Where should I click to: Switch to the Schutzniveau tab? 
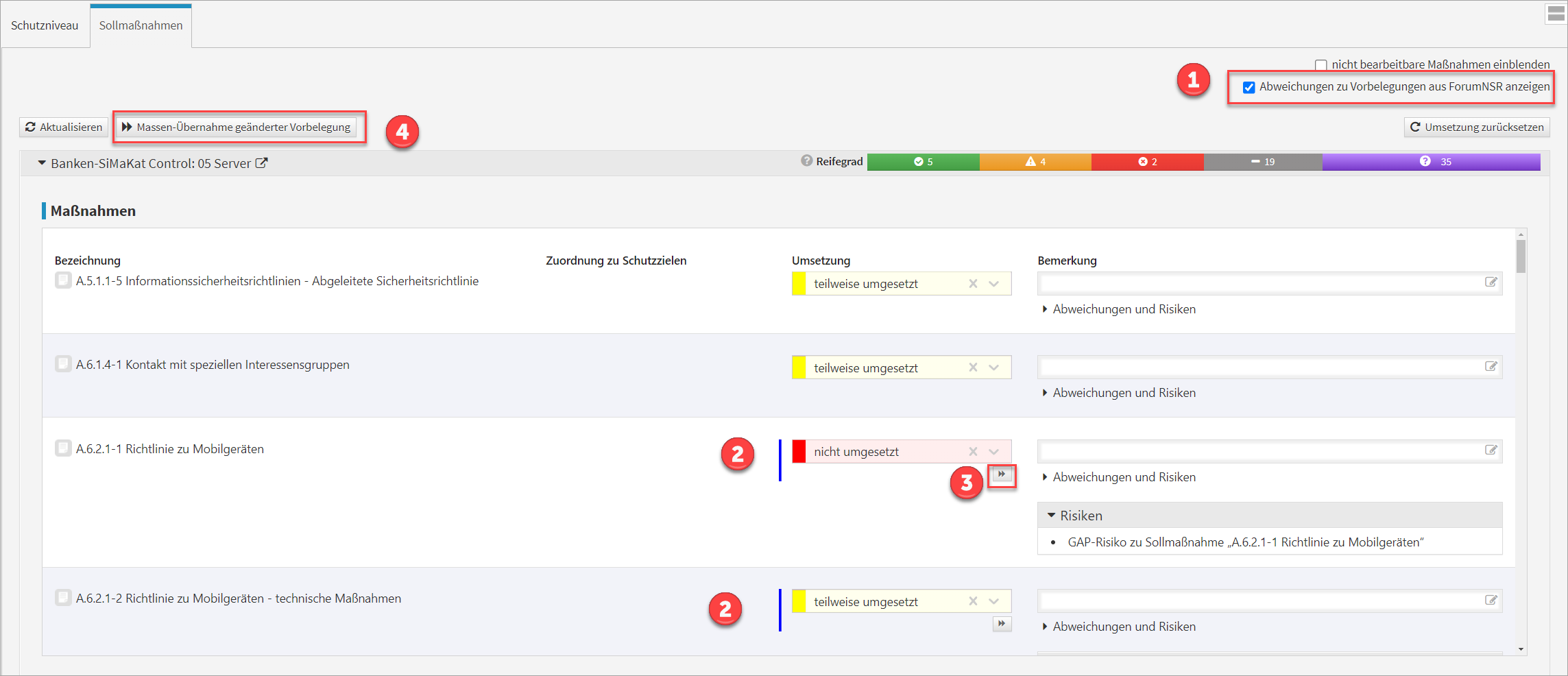point(45,25)
